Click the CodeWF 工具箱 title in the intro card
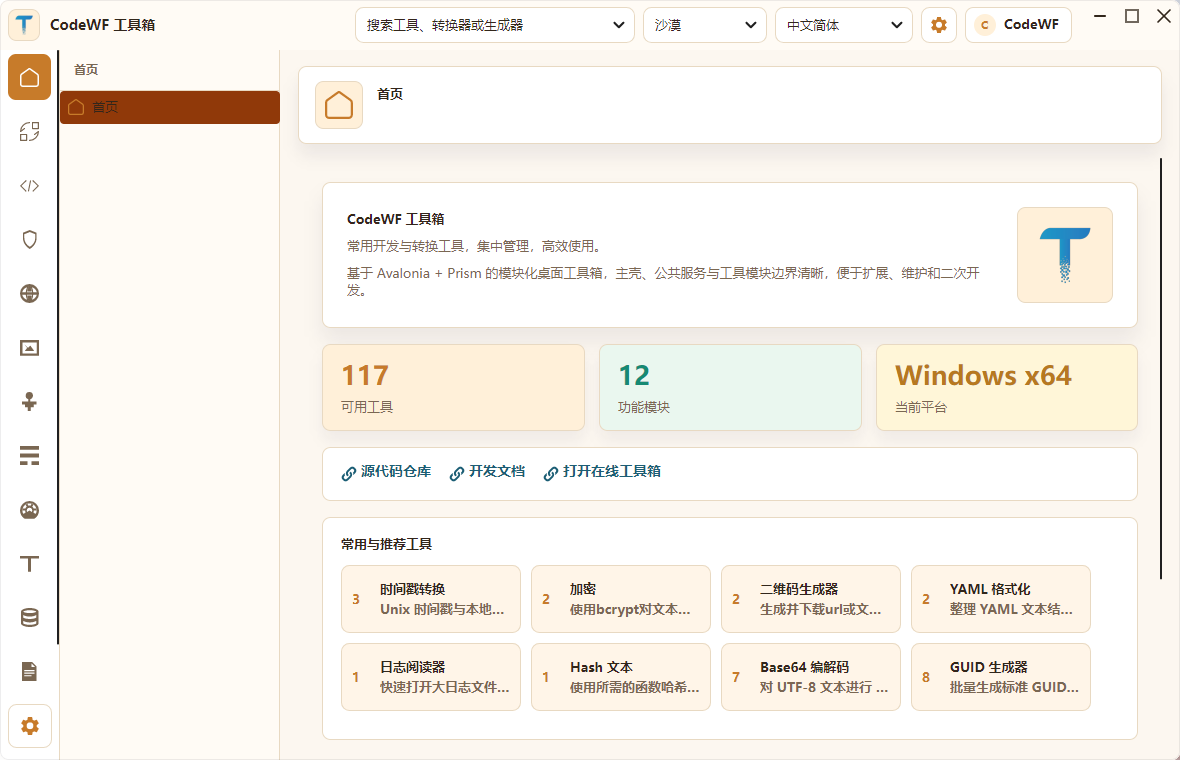Image resolution: width=1180 pixels, height=760 pixels. coord(396,219)
